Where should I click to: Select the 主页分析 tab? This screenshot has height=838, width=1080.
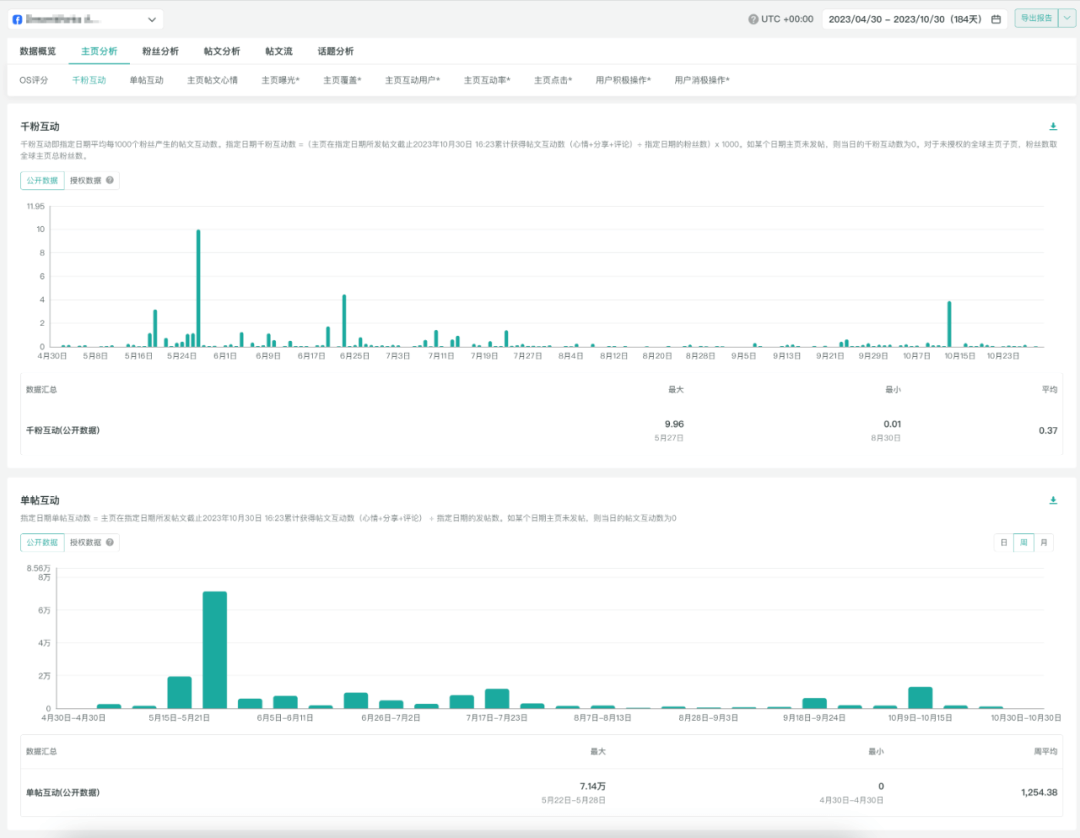click(x=99, y=51)
